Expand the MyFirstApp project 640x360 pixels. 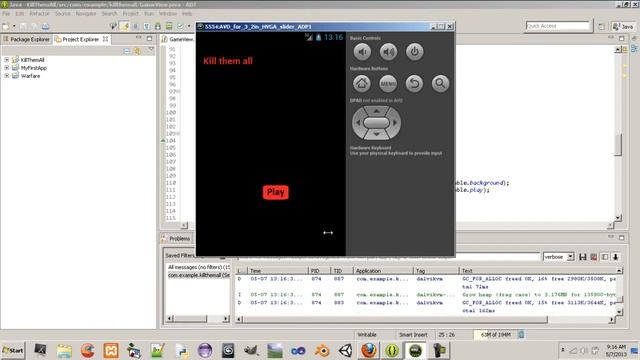point(7,68)
